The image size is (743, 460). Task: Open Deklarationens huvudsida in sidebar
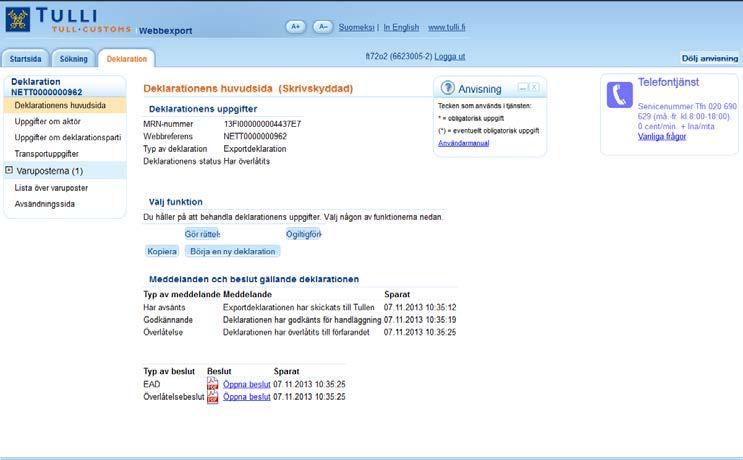65,105
